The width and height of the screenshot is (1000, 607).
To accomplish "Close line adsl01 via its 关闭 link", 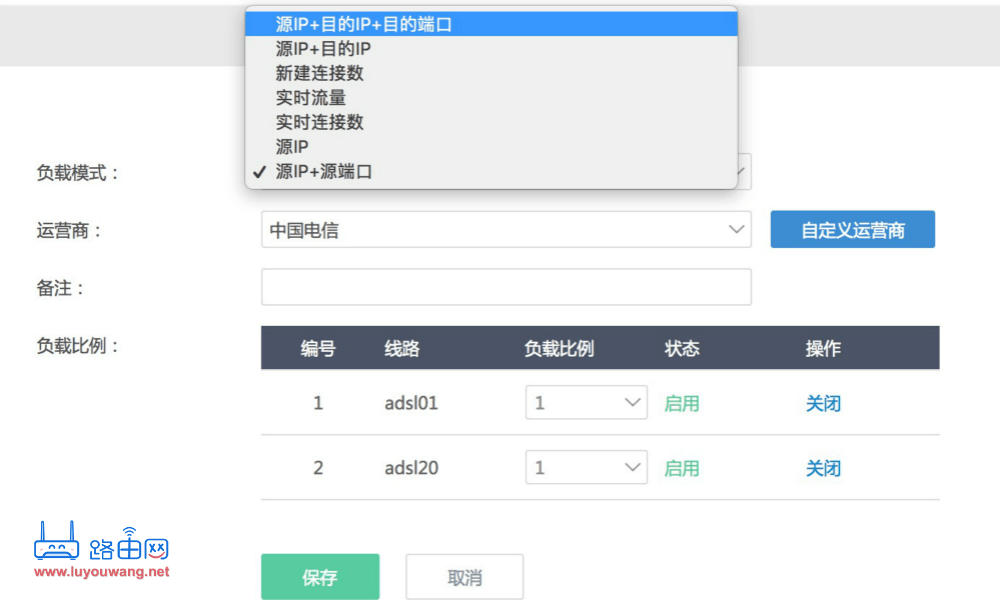I will (823, 402).
